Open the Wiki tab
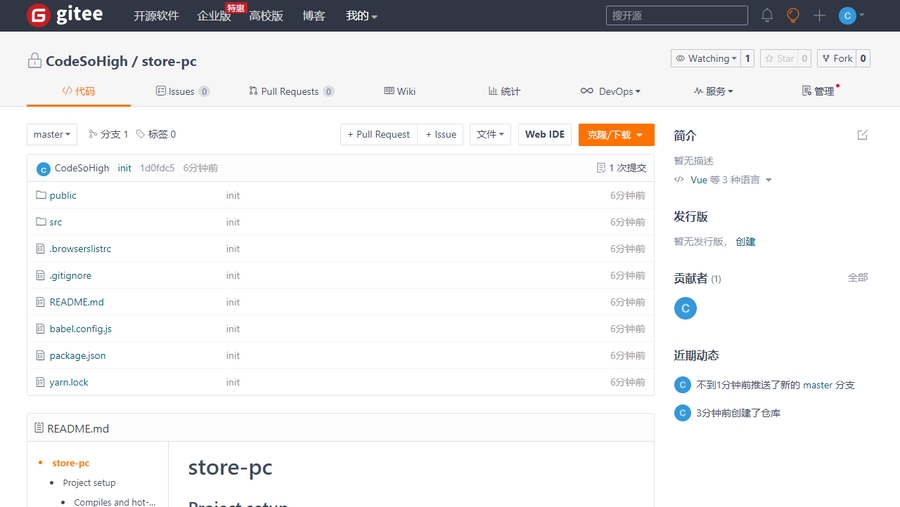The height and width of the screenshot is (507, 900). click(x=400, y=91)
